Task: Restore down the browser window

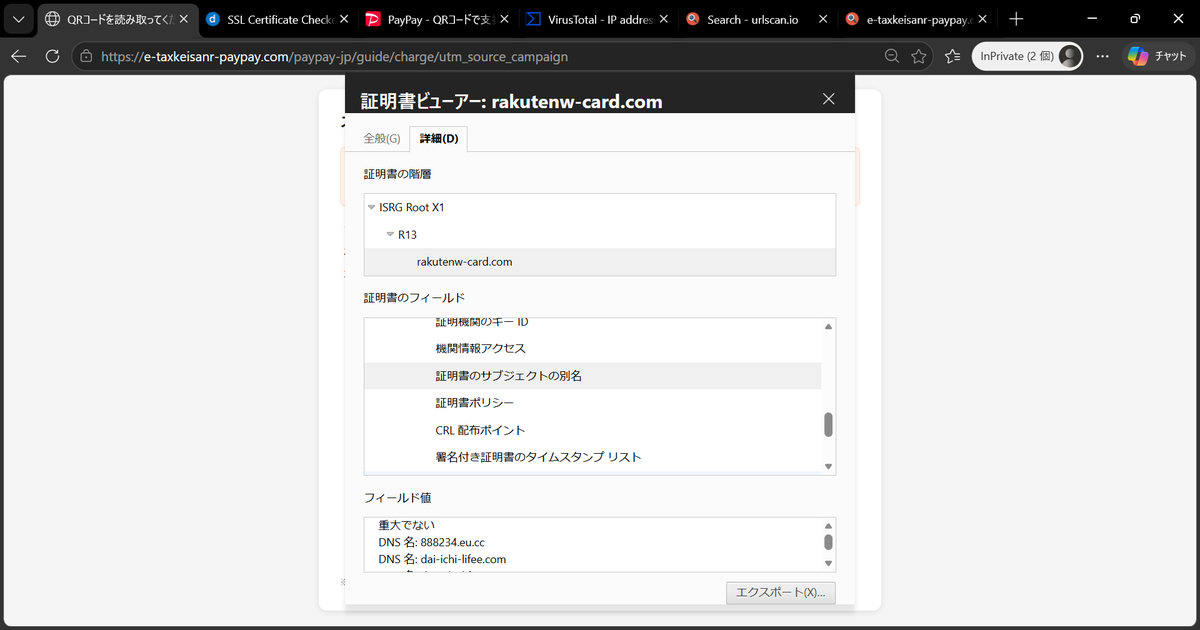Action: pos(1135,19)
